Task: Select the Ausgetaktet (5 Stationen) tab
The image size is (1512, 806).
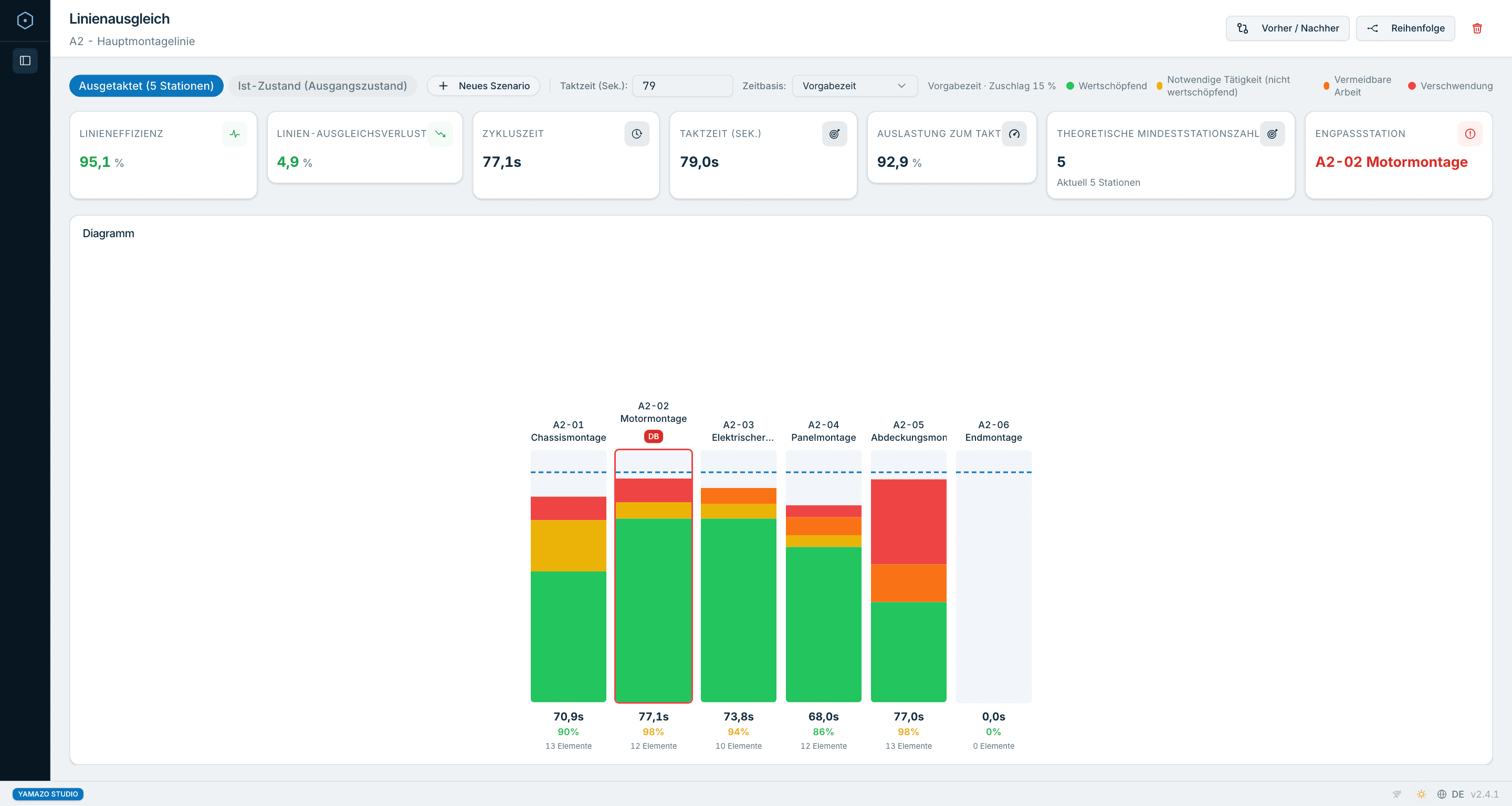Action: 146,86
